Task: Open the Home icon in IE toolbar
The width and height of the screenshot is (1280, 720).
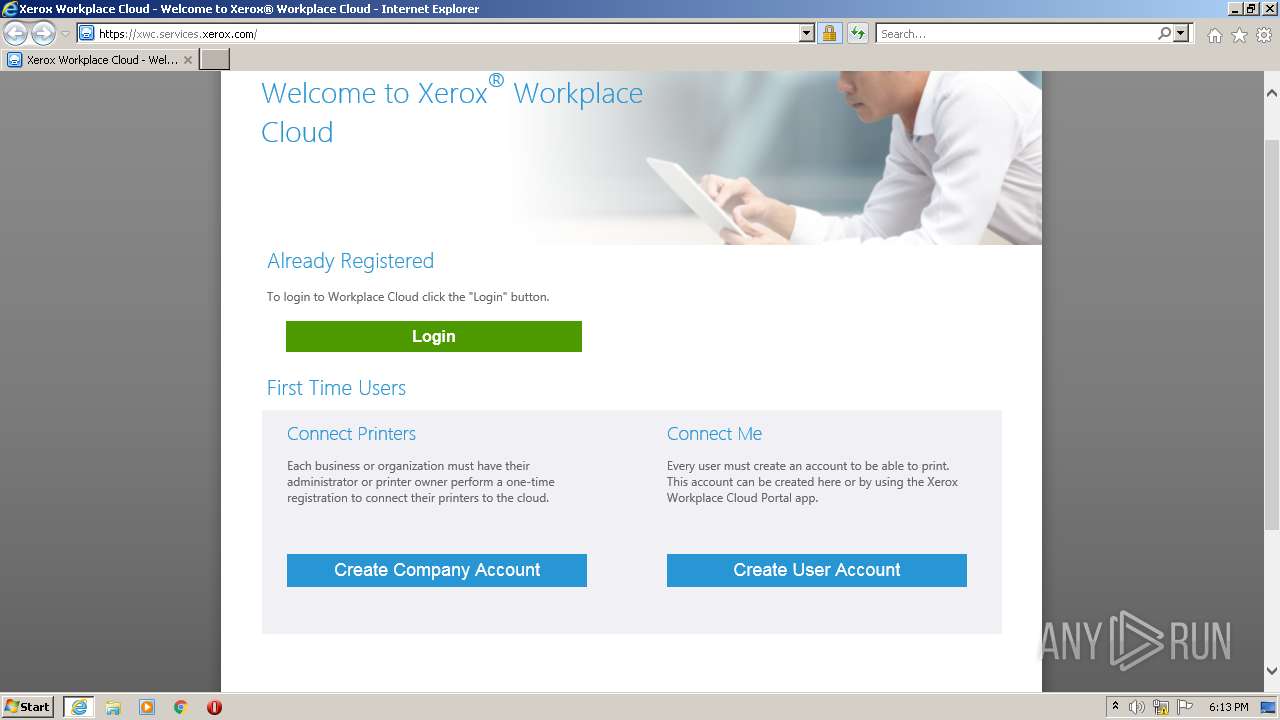Action: tap(1214, 35)
